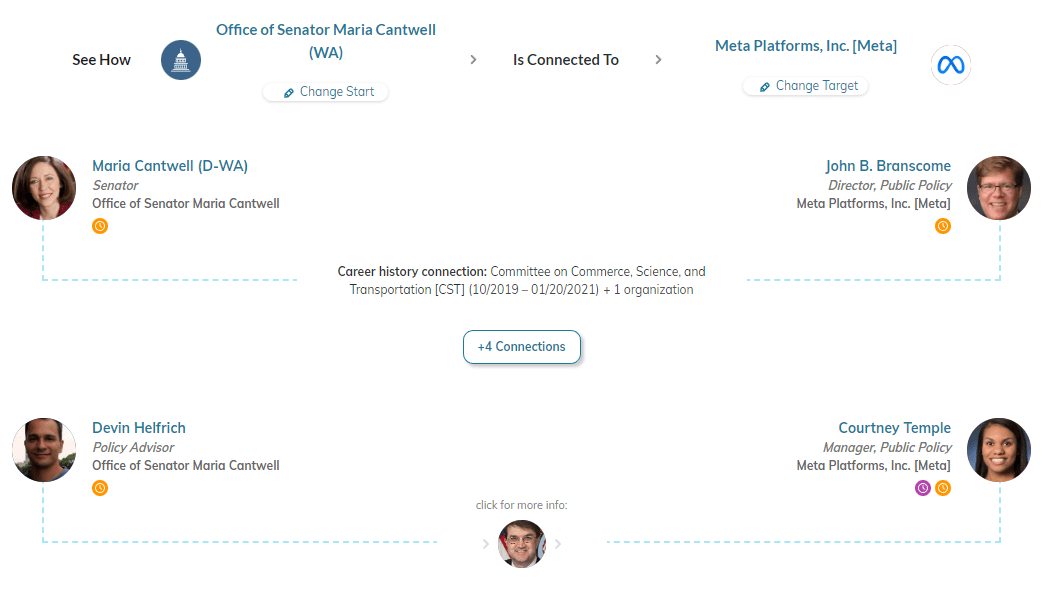Click the Capitol building icon
The width and height of the screenshot is (1046, 592).
pos(181,60)
